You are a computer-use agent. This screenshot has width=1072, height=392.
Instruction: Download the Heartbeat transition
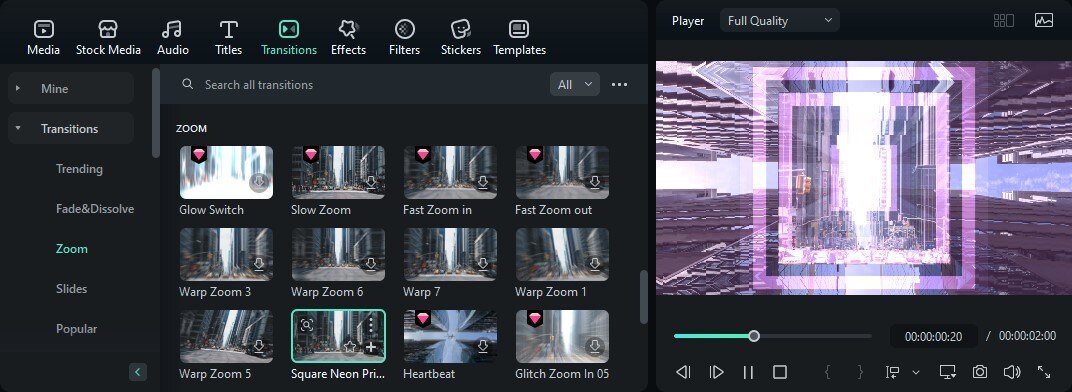pos(483,346)
